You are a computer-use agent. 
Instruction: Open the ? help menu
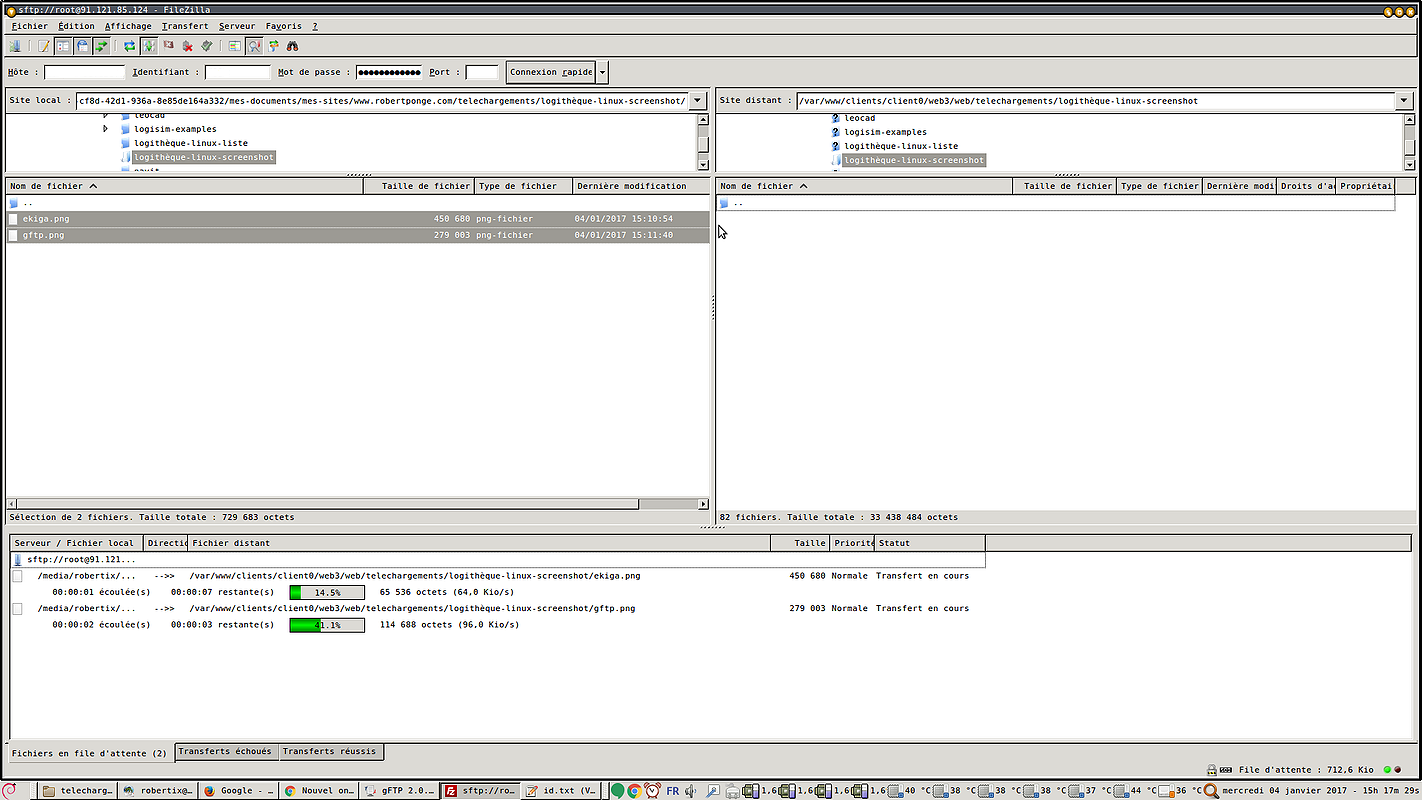click(315, 26)
